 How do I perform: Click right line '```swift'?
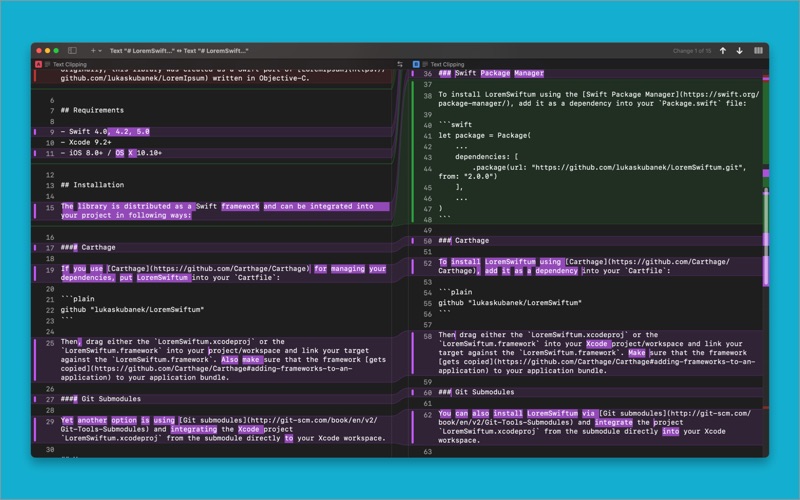tap(455, 124)
